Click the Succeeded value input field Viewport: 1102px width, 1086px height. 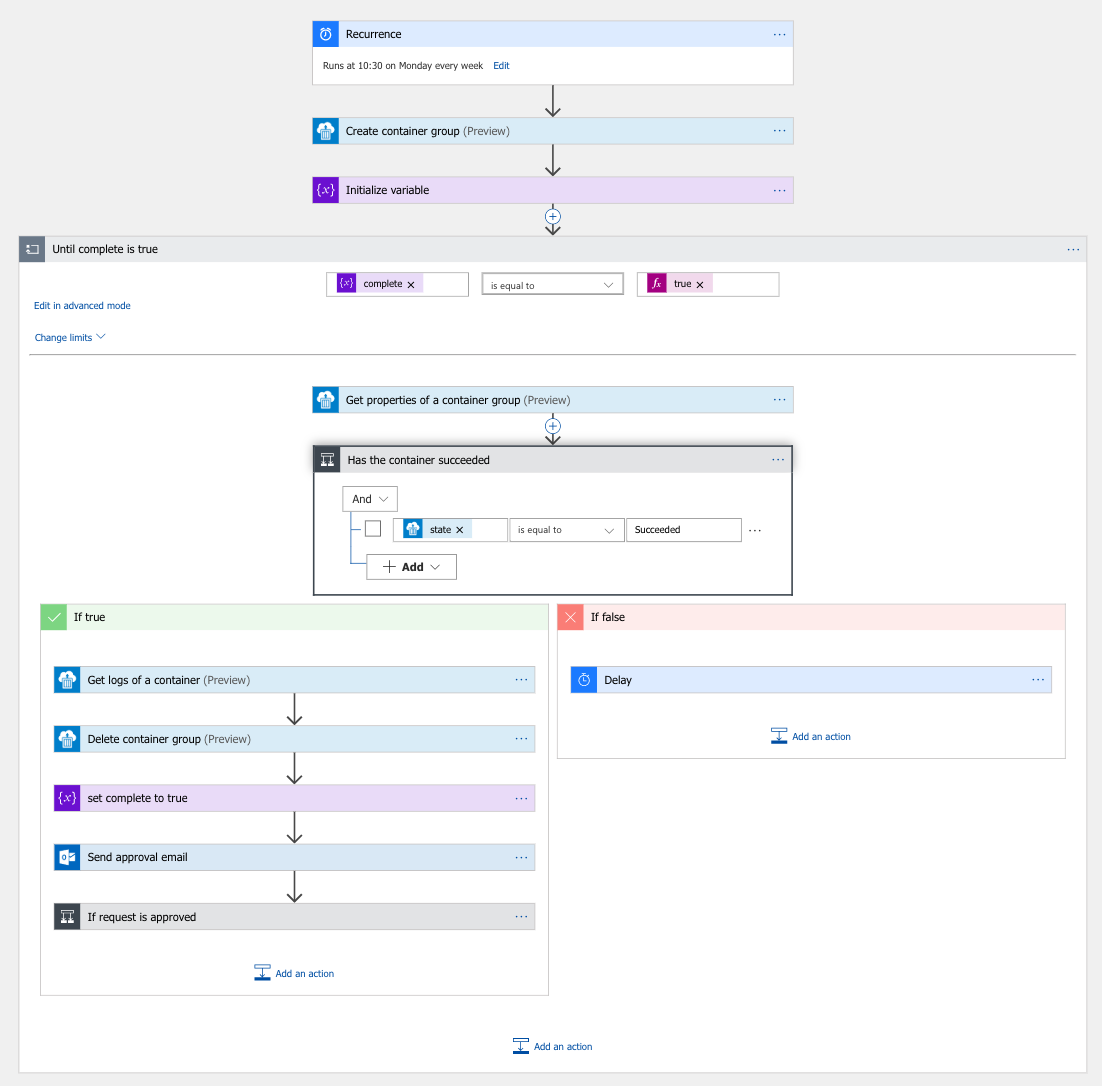683,530
